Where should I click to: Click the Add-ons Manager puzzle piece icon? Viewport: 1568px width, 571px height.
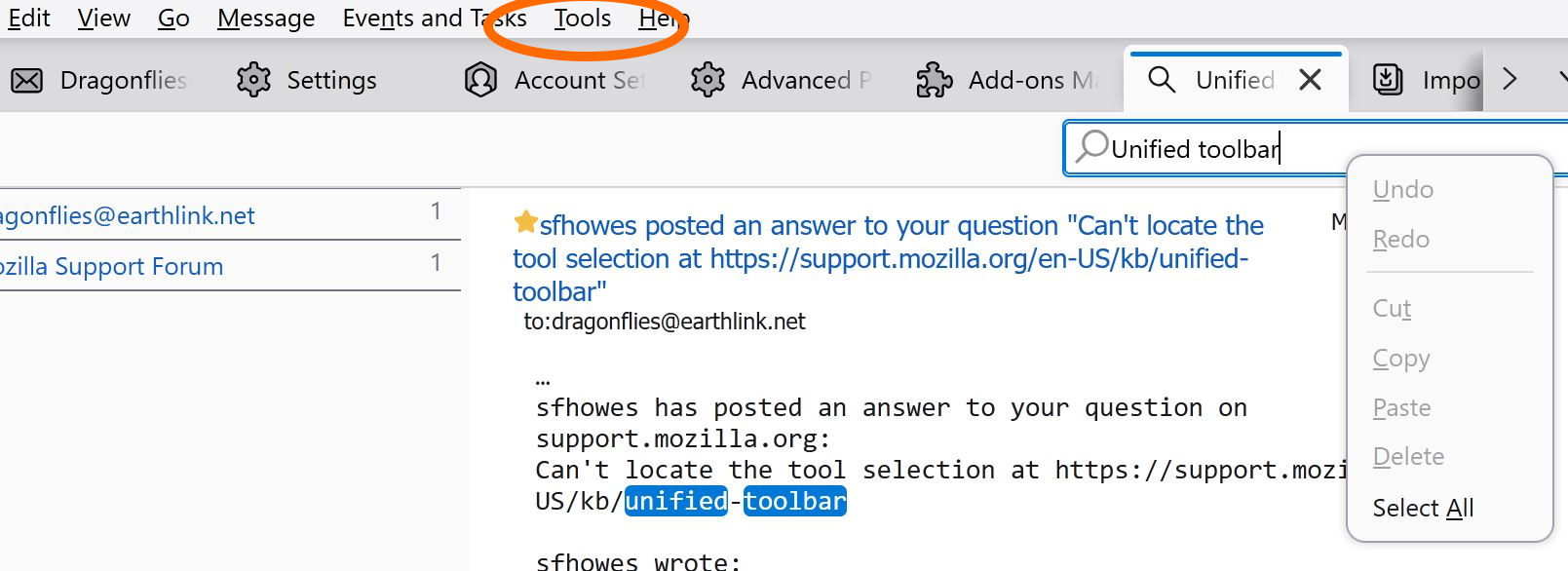coord(935,80)
